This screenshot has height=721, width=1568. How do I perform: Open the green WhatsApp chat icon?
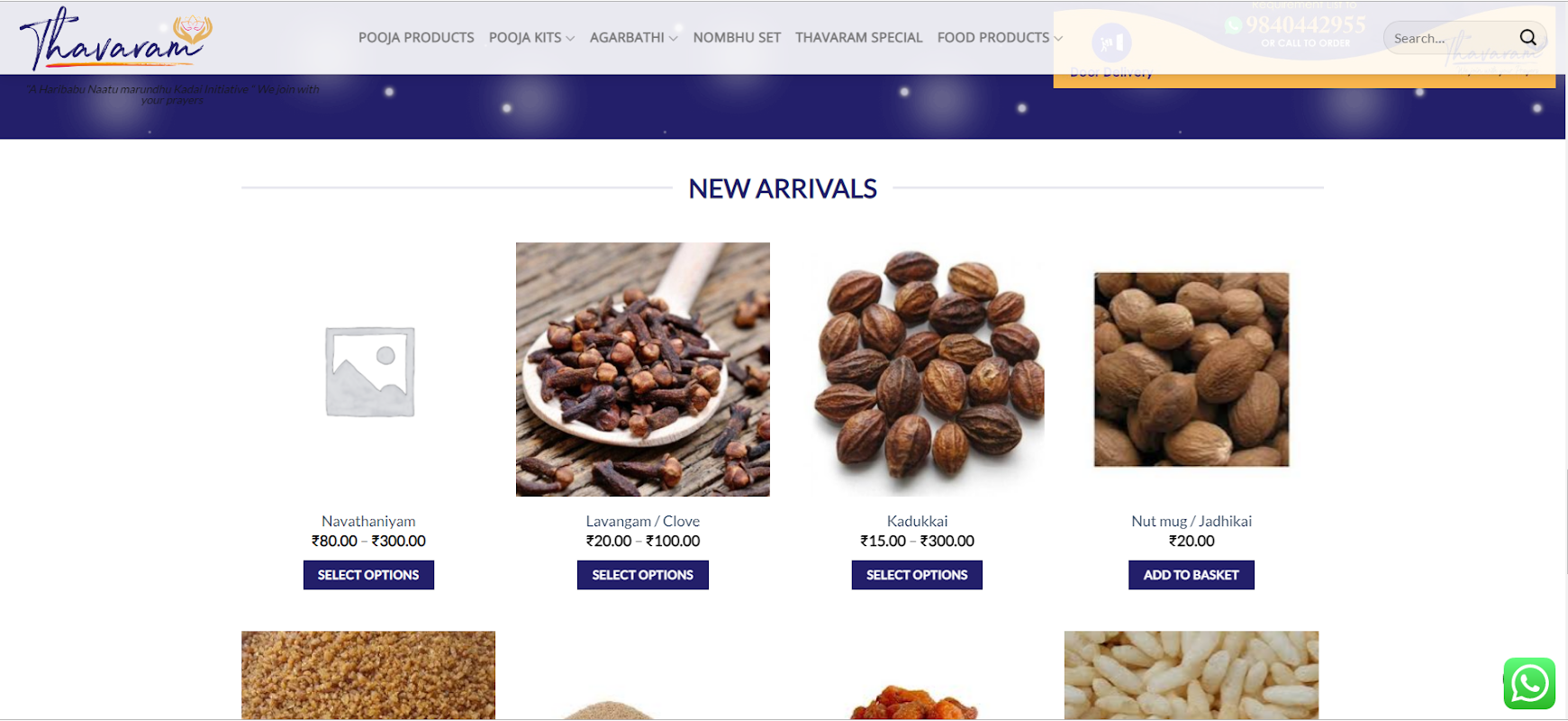coord(1529,684)
